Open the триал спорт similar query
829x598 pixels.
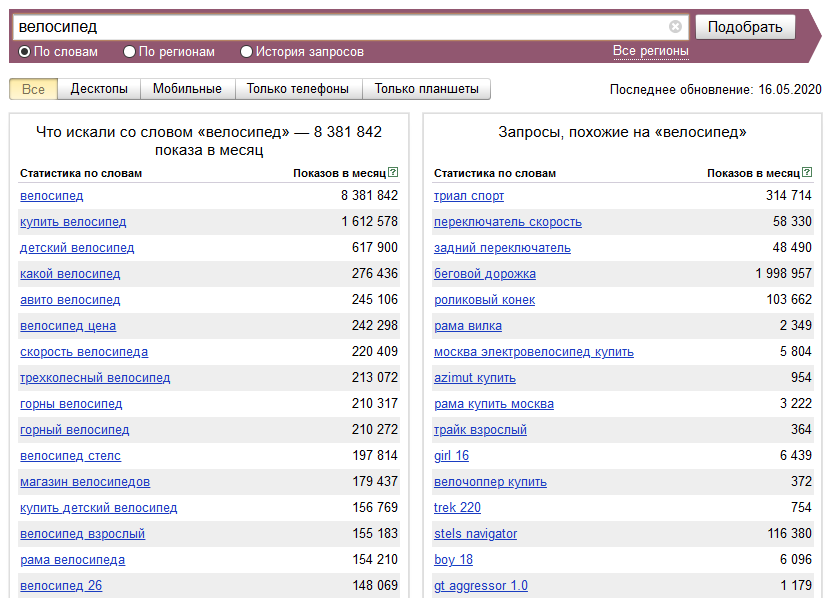pos(468,196)
